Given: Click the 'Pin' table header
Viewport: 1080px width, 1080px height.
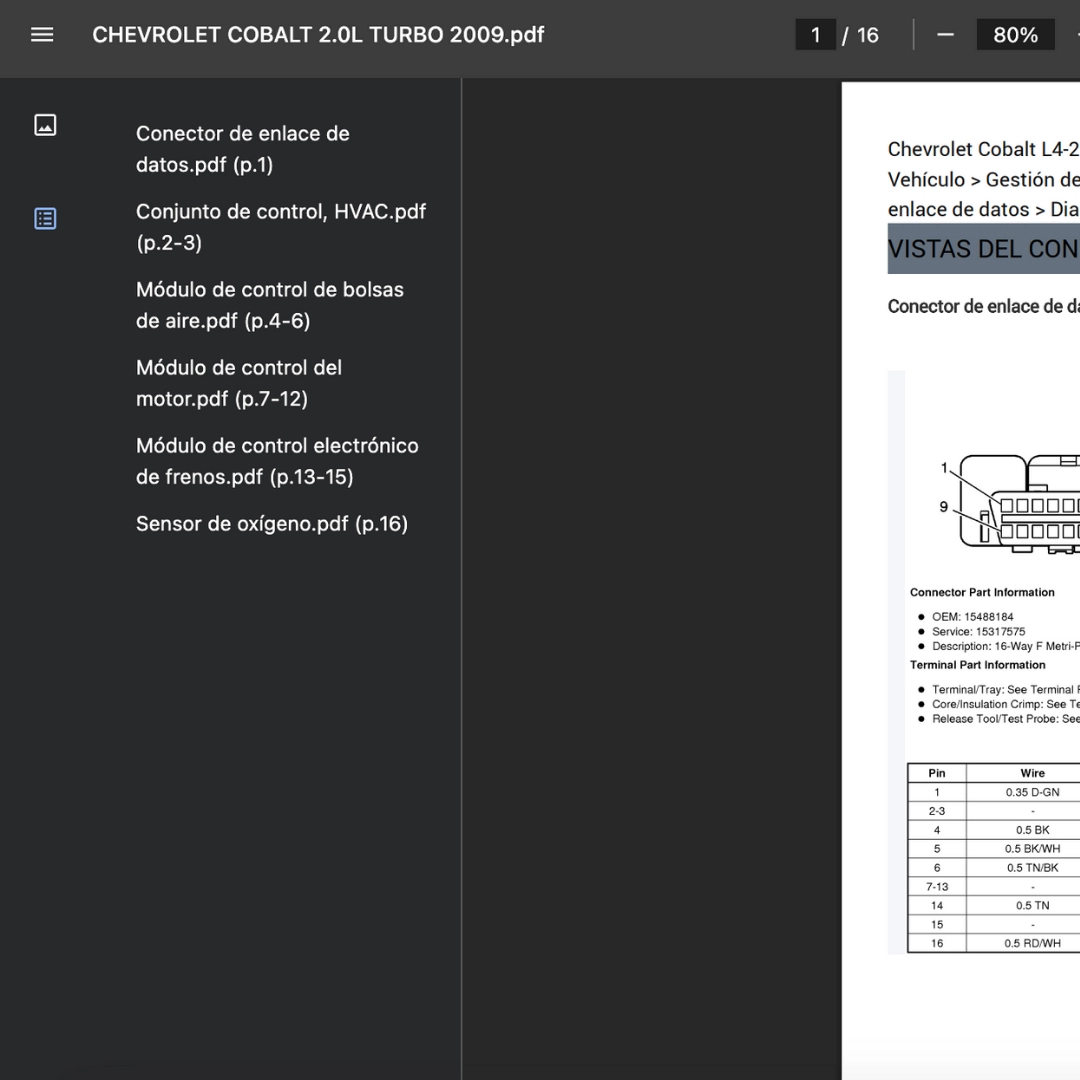Looking at the screenshot, I should coord(937,773).
